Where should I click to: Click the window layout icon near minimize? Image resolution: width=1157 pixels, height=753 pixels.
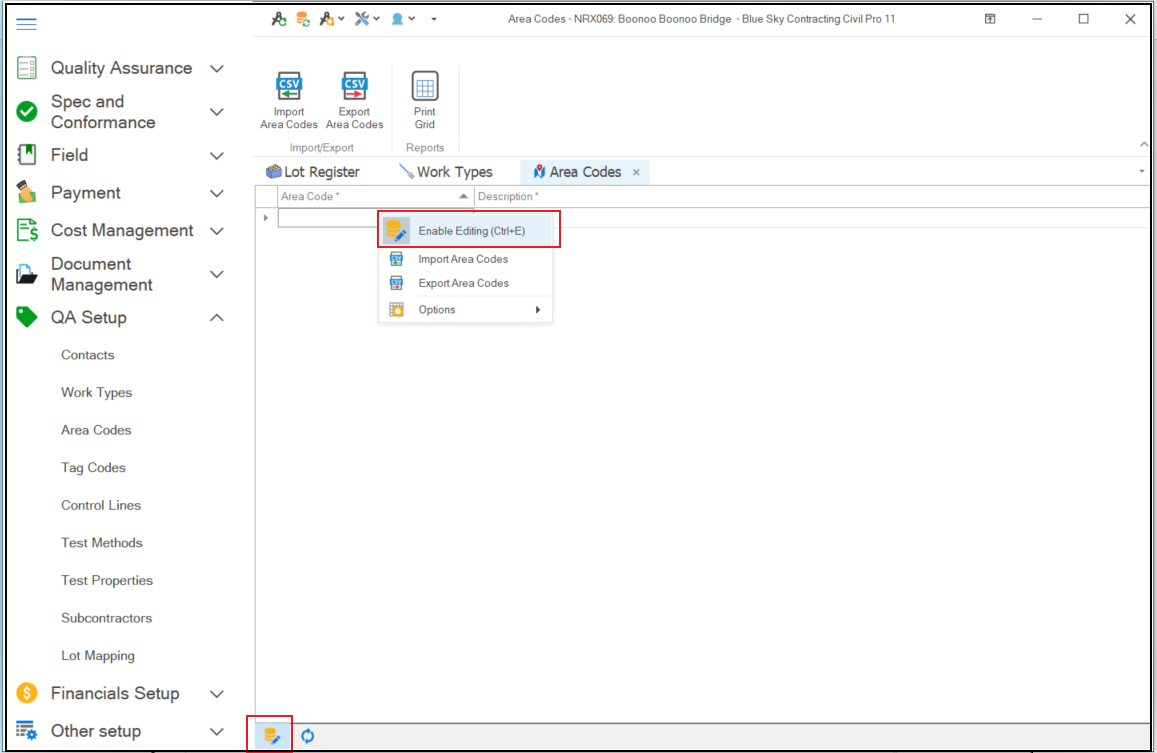(x=989, y=18)
